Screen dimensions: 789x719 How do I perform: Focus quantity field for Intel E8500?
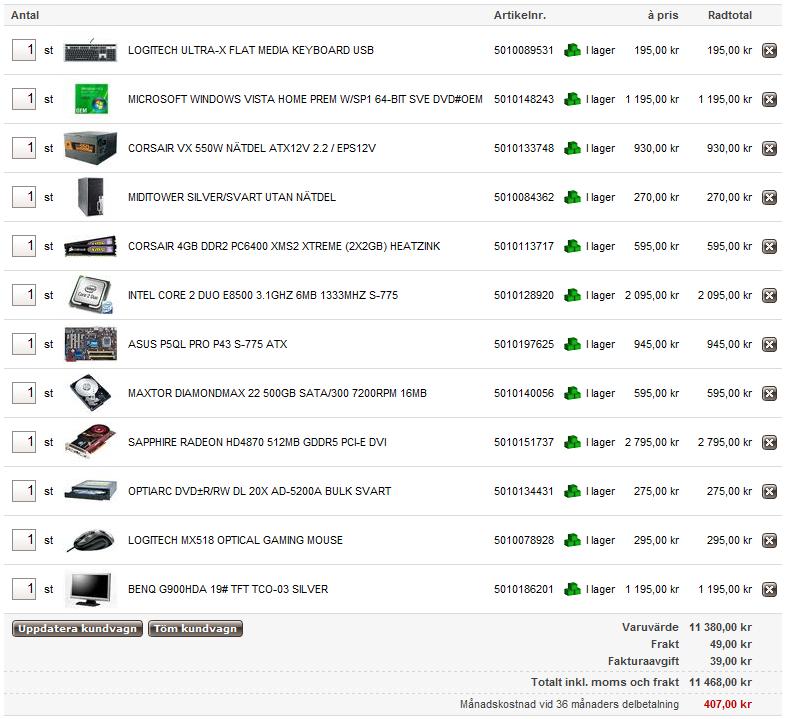point(24,295)
